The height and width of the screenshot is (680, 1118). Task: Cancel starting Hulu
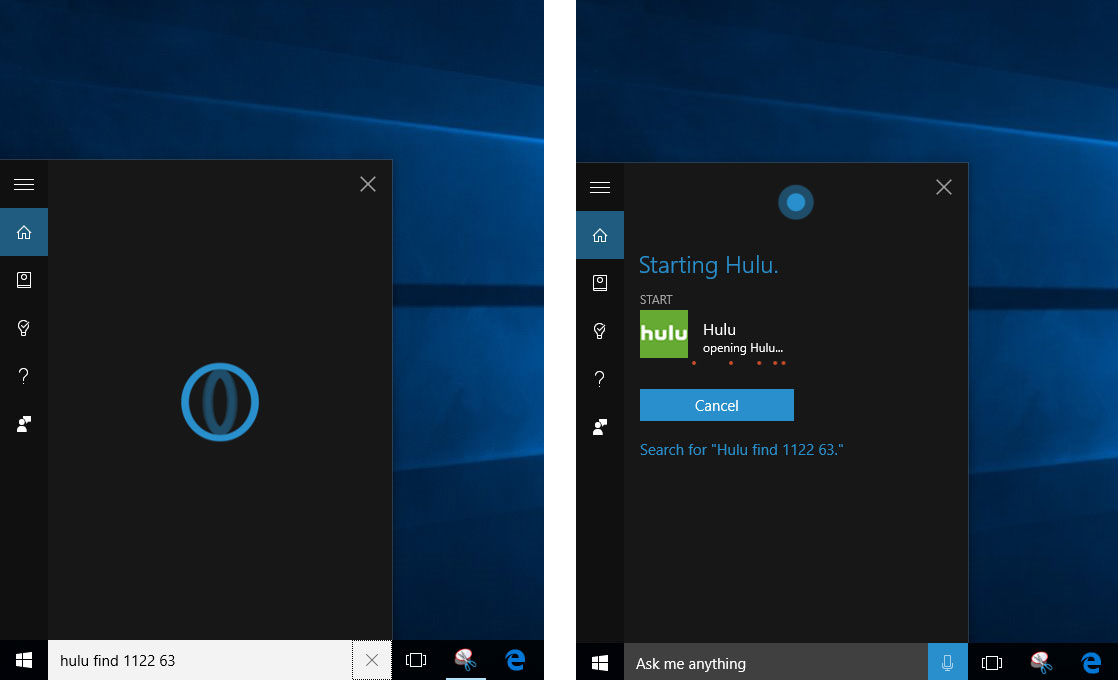pyautogui.click(x=716, y=405)
